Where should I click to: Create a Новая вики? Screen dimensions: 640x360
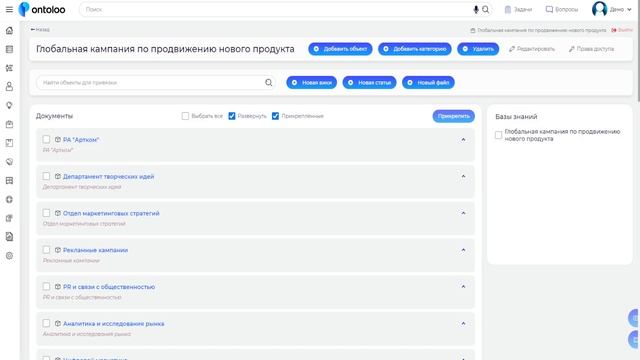[x=311, y=82]
